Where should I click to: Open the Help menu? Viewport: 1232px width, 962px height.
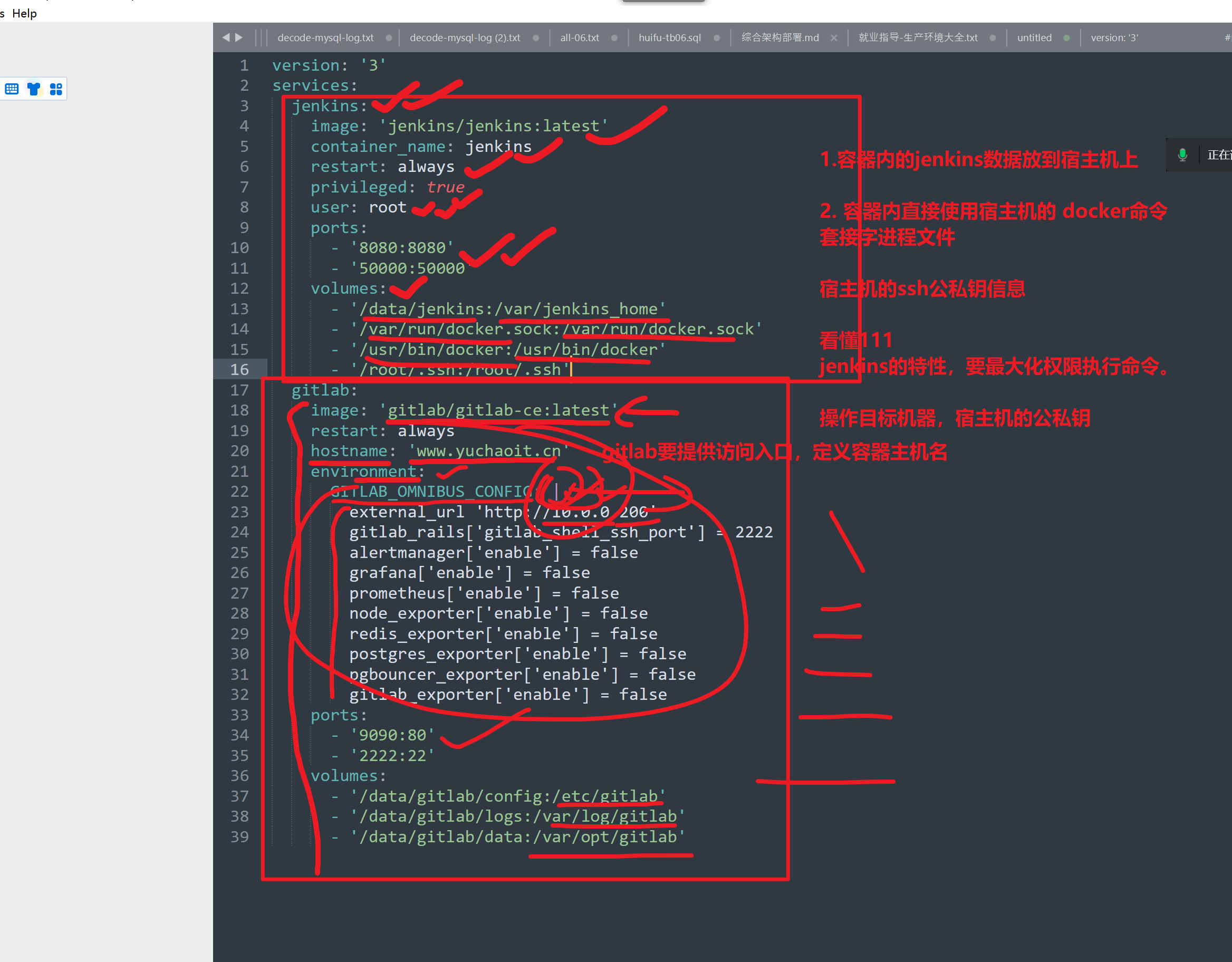(x=24, y=13)
